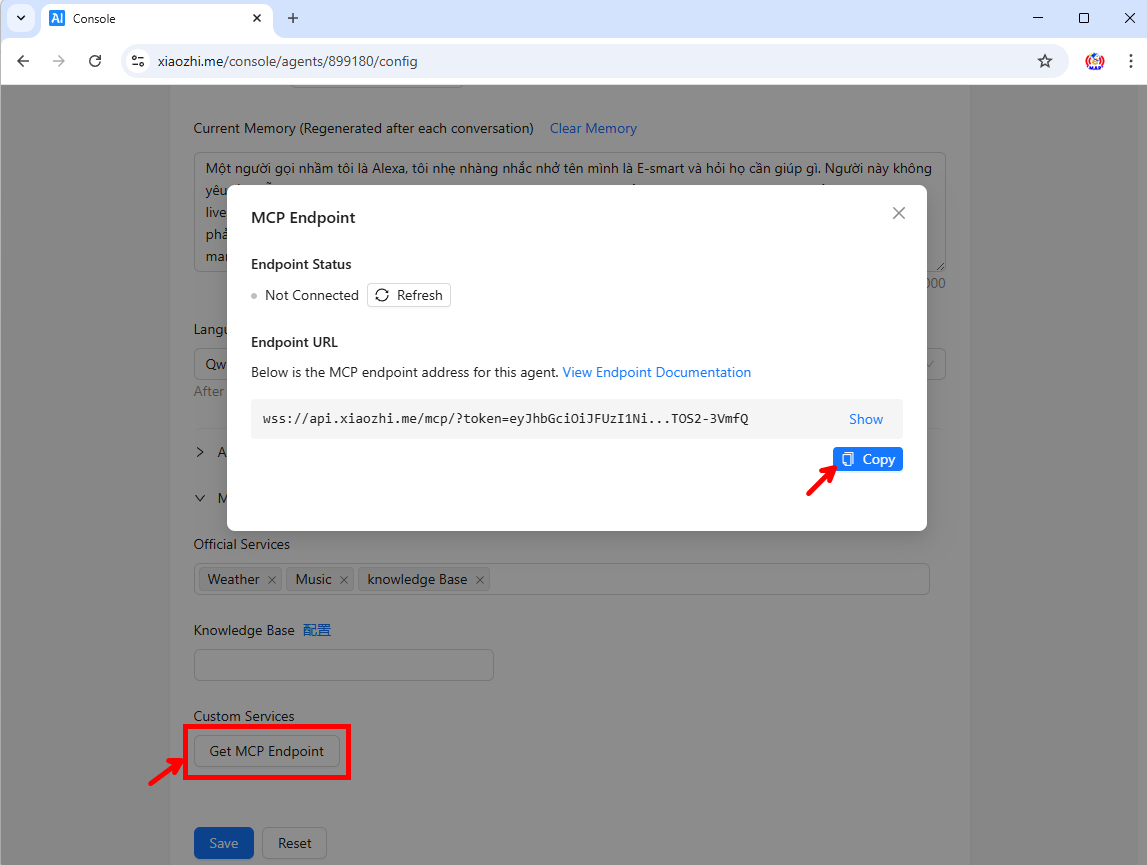Open Chrome's three-dot menu

(x=1130, y=61)
